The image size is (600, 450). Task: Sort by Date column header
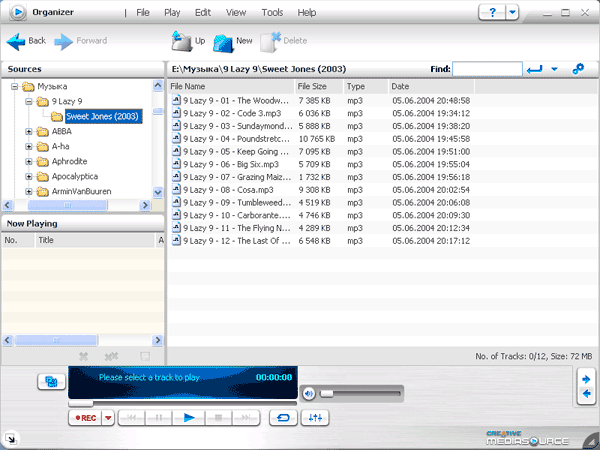pos(431,86)
